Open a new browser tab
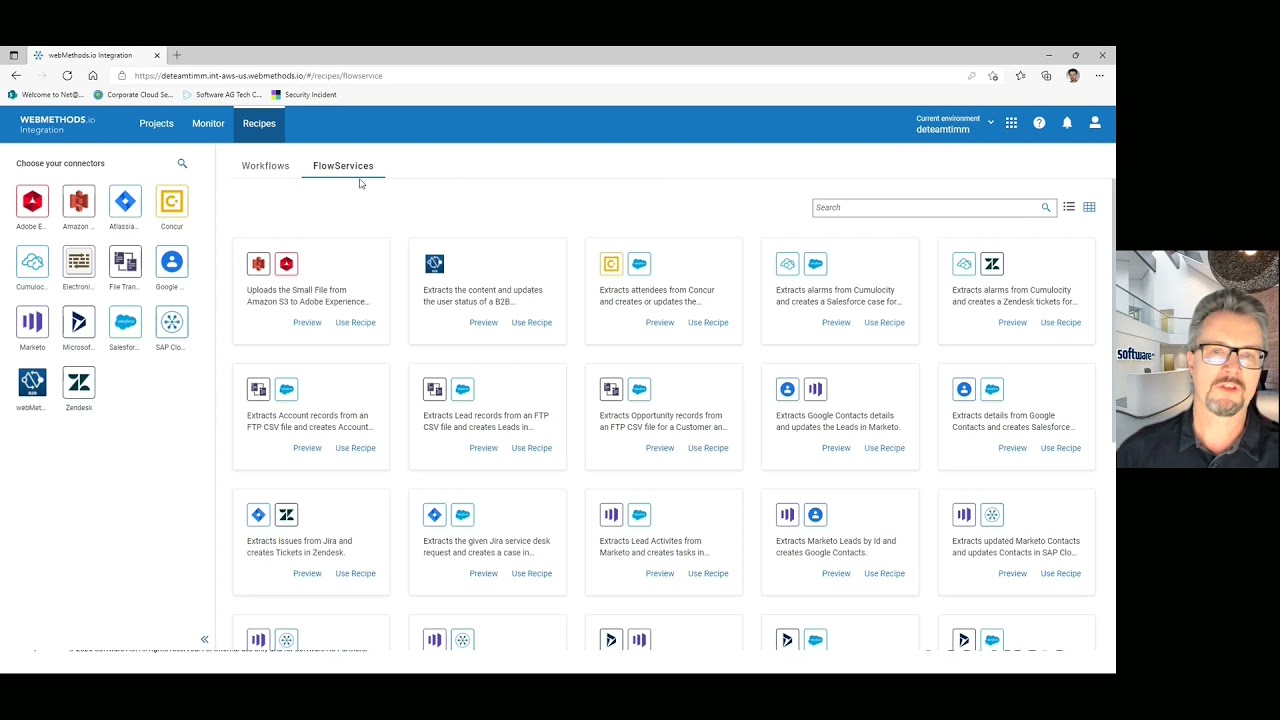 coord(177,55)
